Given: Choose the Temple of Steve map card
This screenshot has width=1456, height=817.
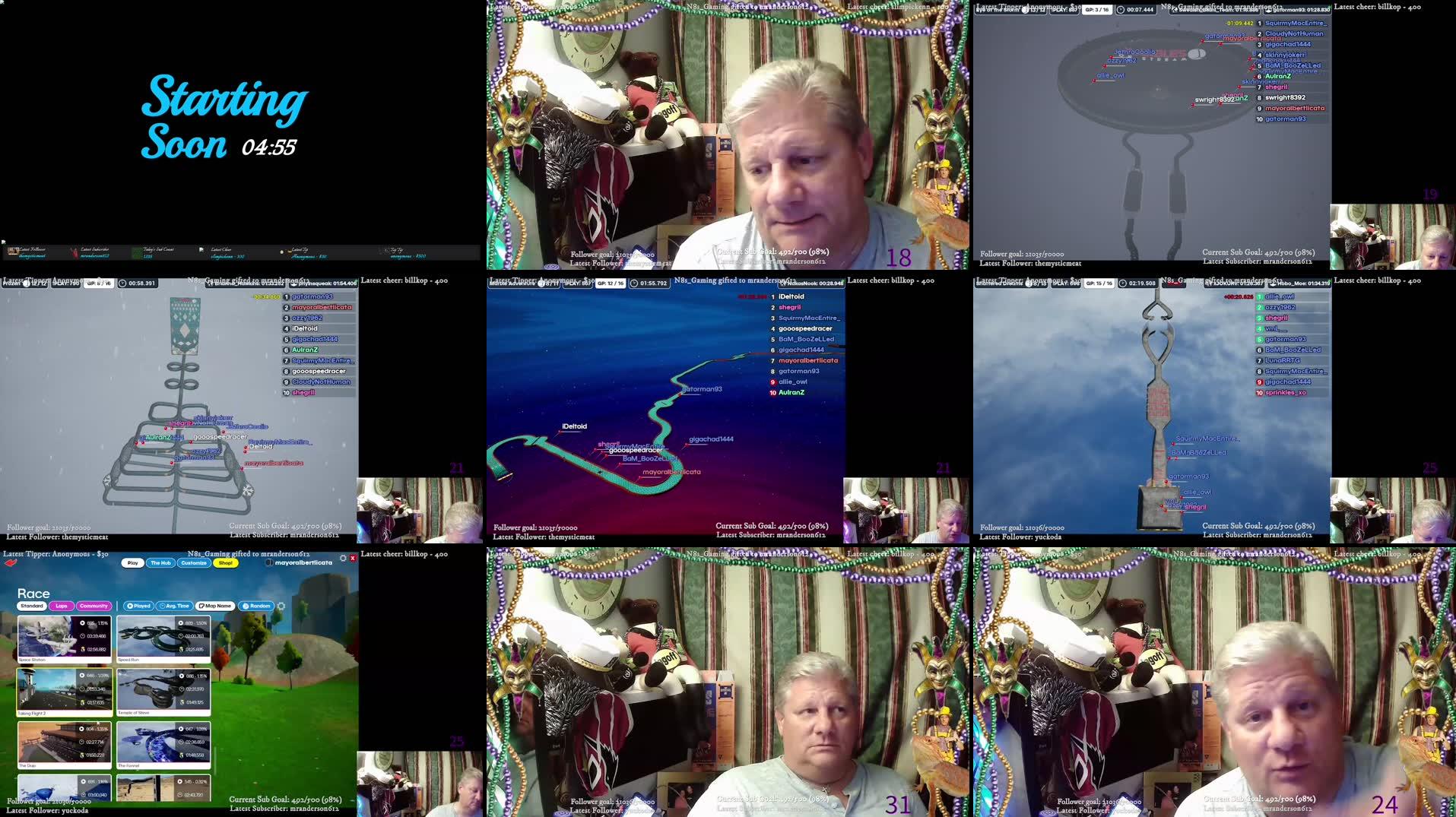Looking at the screenshot, I should coord(163,692).
